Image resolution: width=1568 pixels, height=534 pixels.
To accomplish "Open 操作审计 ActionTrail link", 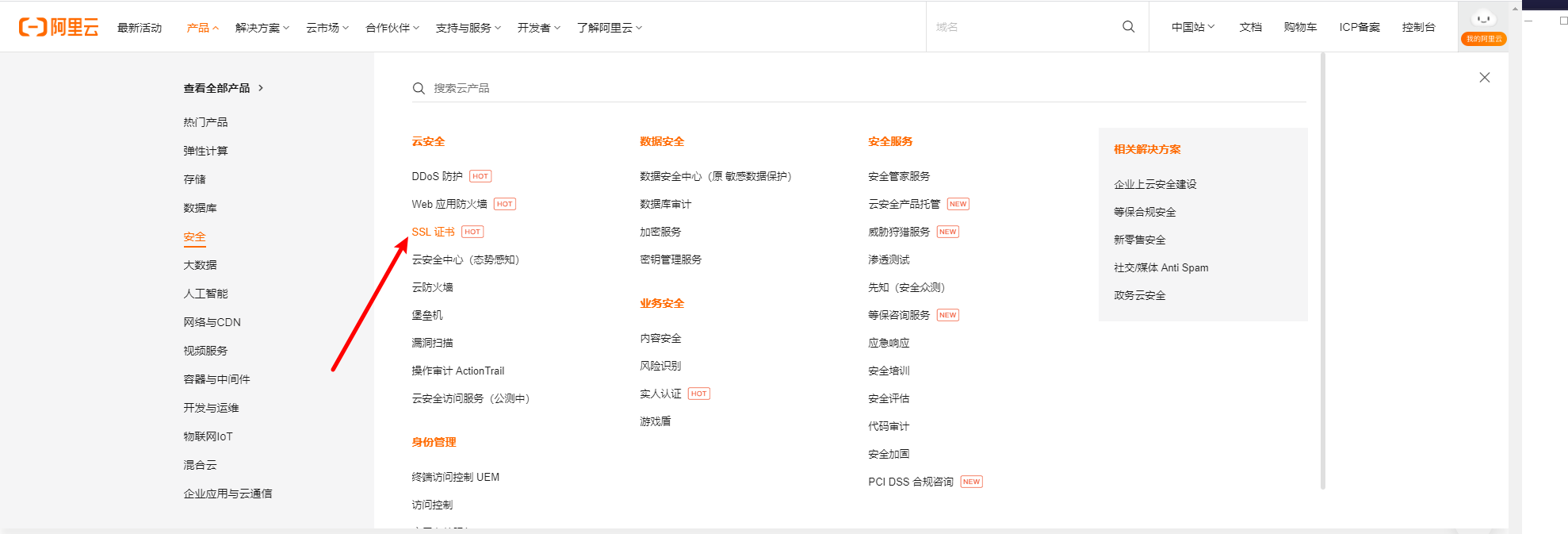I will click(x=457, y=371).
